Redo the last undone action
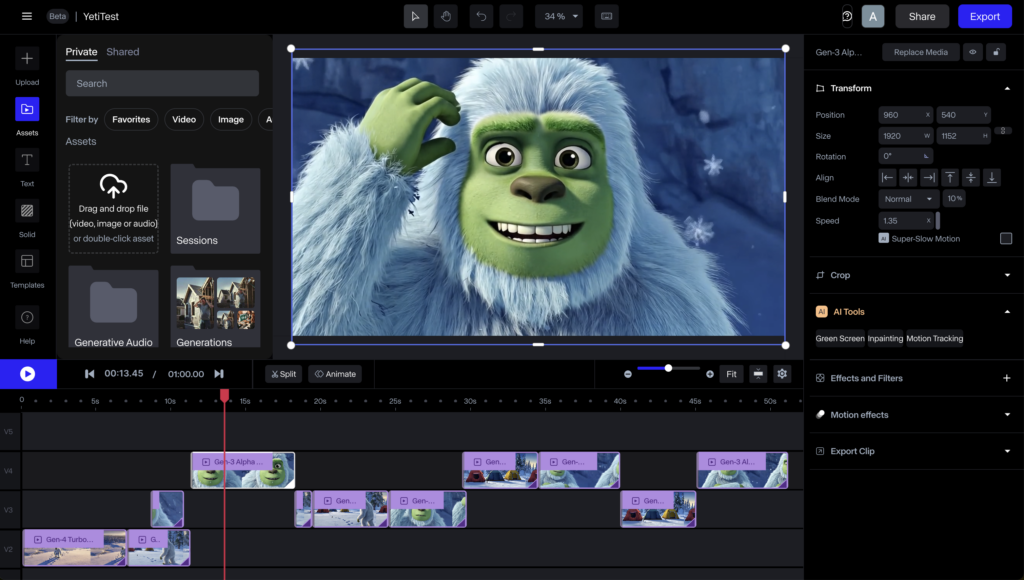Image resolution: width=1024 pixels, height=580 pixels. (x=511, y=16)
